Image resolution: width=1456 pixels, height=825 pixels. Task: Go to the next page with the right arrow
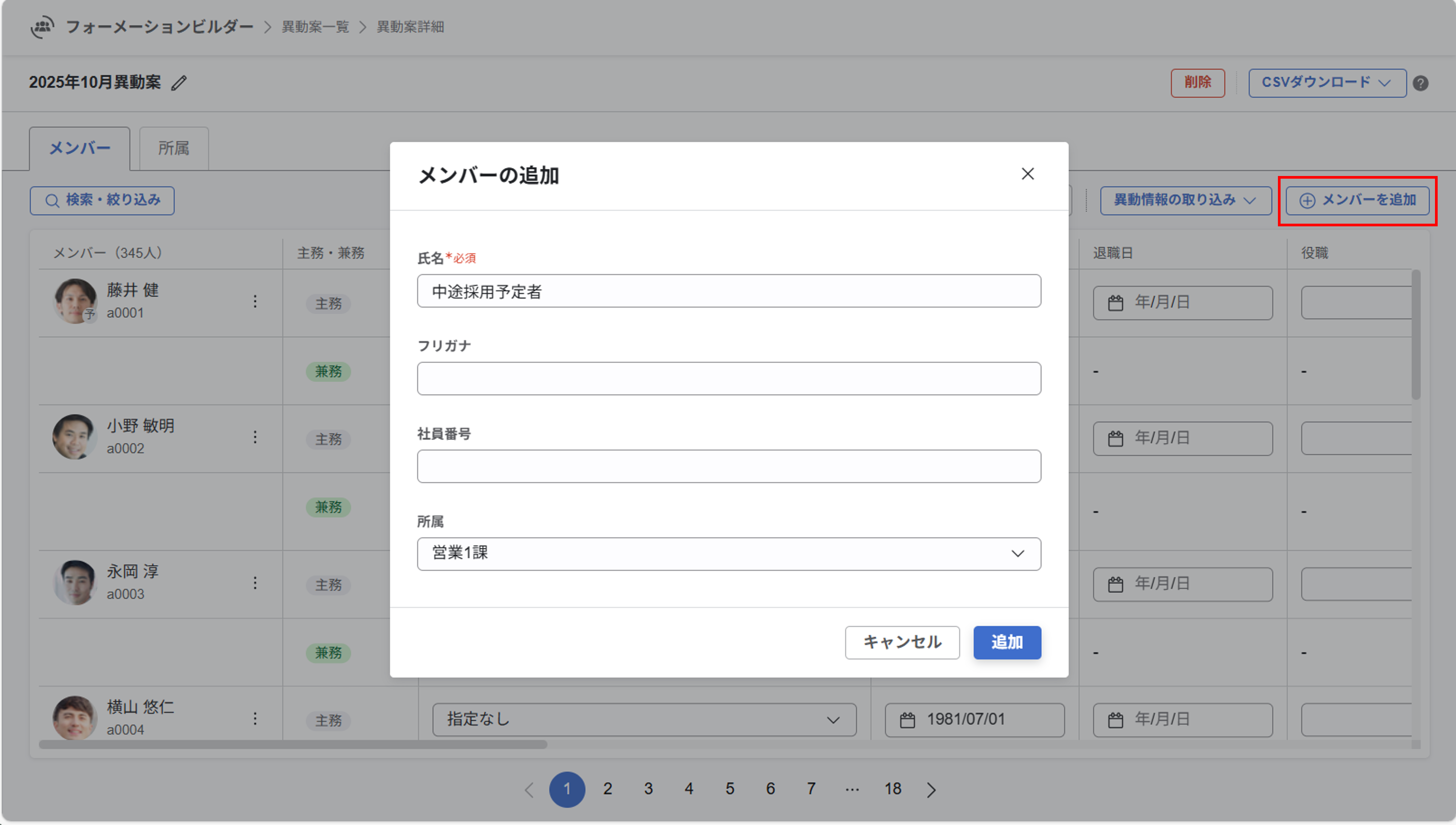[931, 789]
